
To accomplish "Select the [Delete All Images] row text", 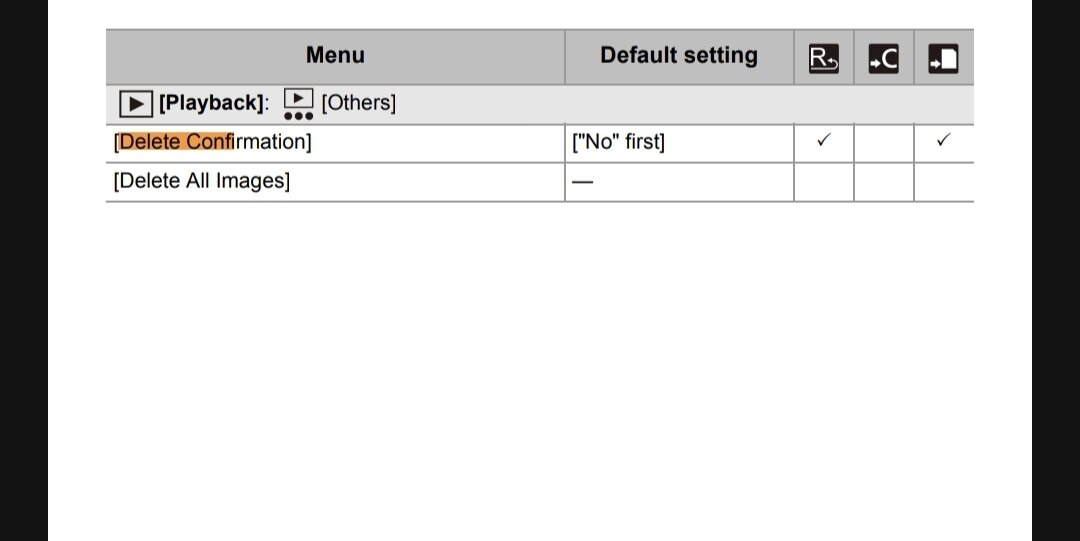I will tap(202, 181).
